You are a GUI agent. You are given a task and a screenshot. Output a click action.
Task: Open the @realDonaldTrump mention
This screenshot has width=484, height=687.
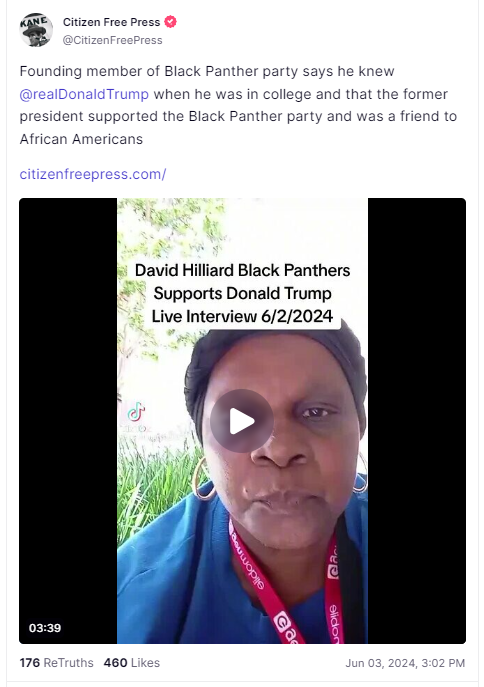click(84, 94)
